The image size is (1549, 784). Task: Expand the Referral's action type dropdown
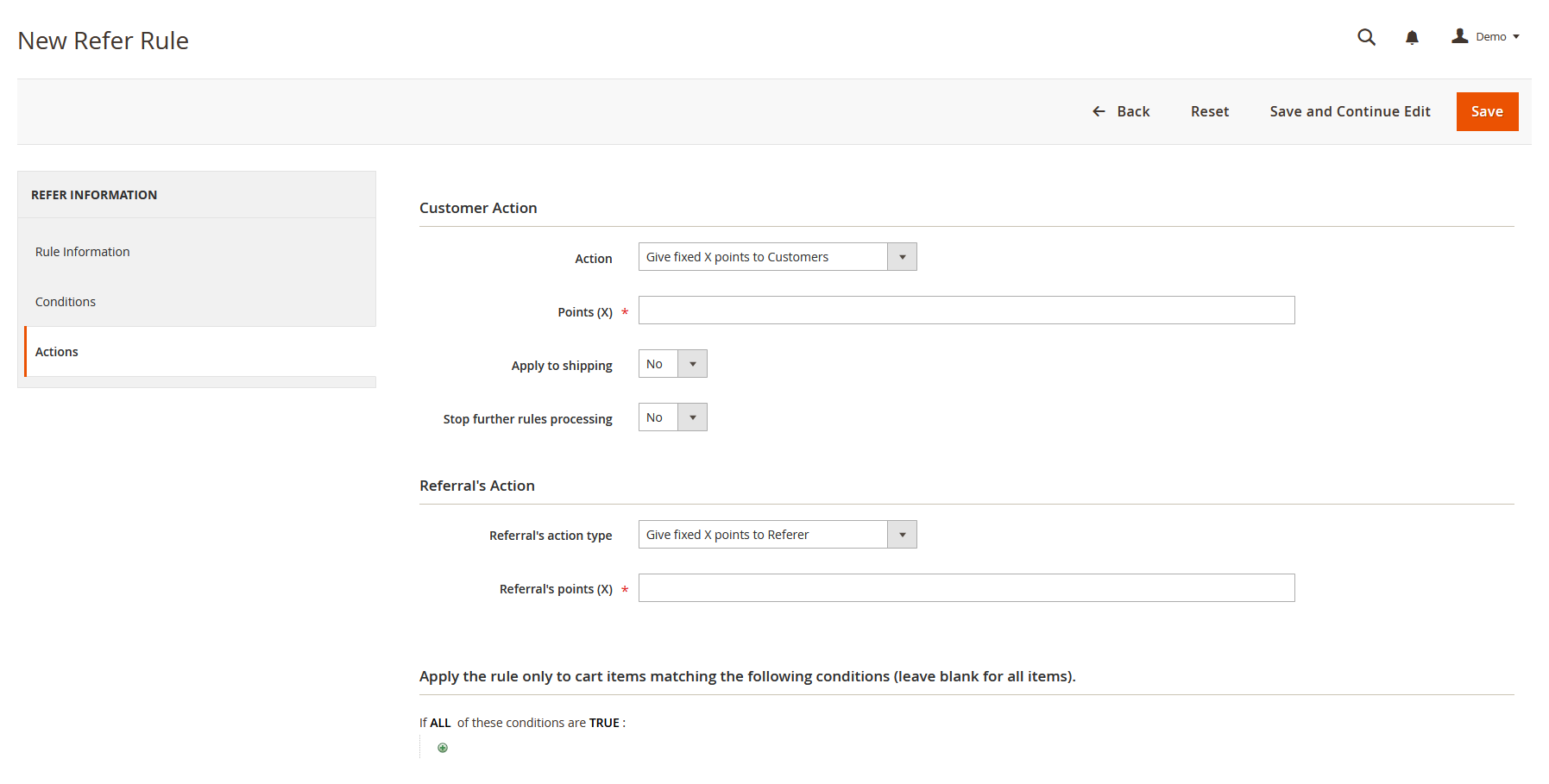[777, 535]
